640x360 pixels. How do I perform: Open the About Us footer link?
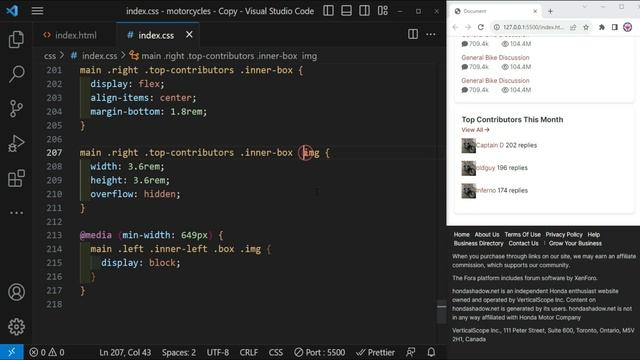[487, 235]
